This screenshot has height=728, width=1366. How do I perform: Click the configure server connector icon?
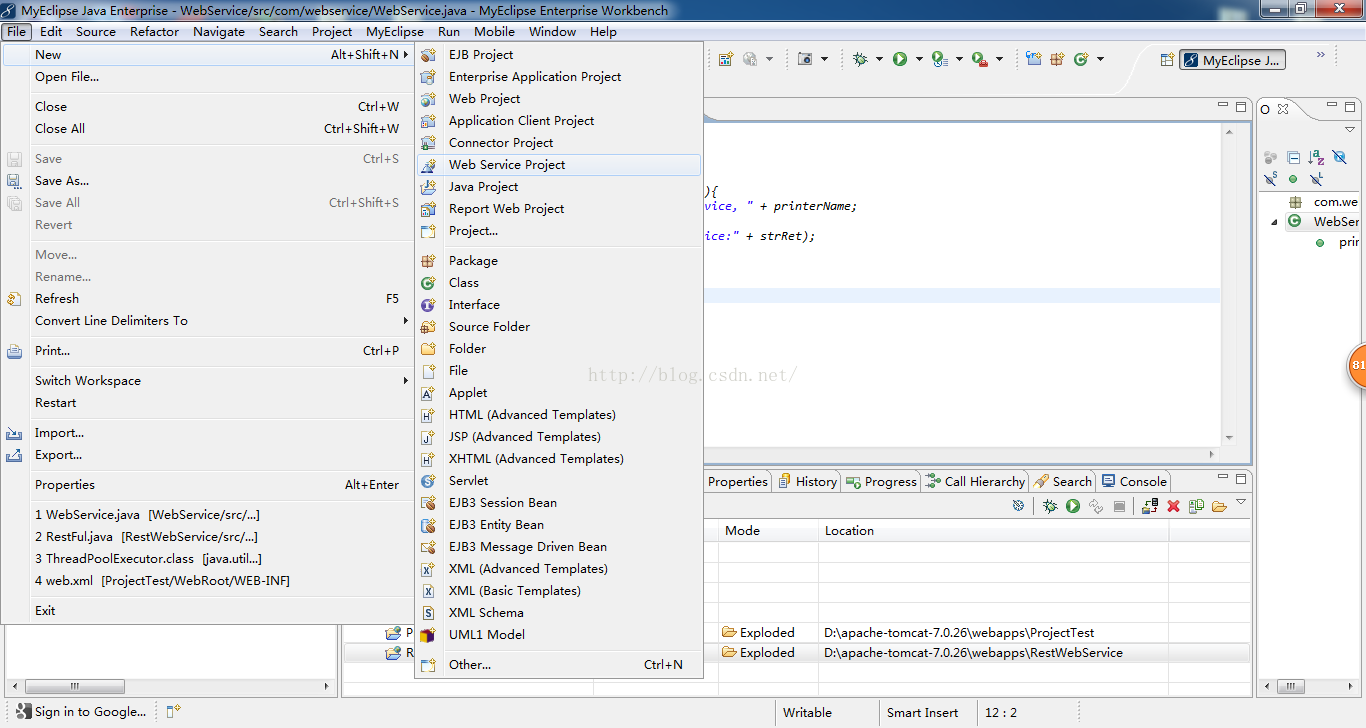[x=1018, y=506]
